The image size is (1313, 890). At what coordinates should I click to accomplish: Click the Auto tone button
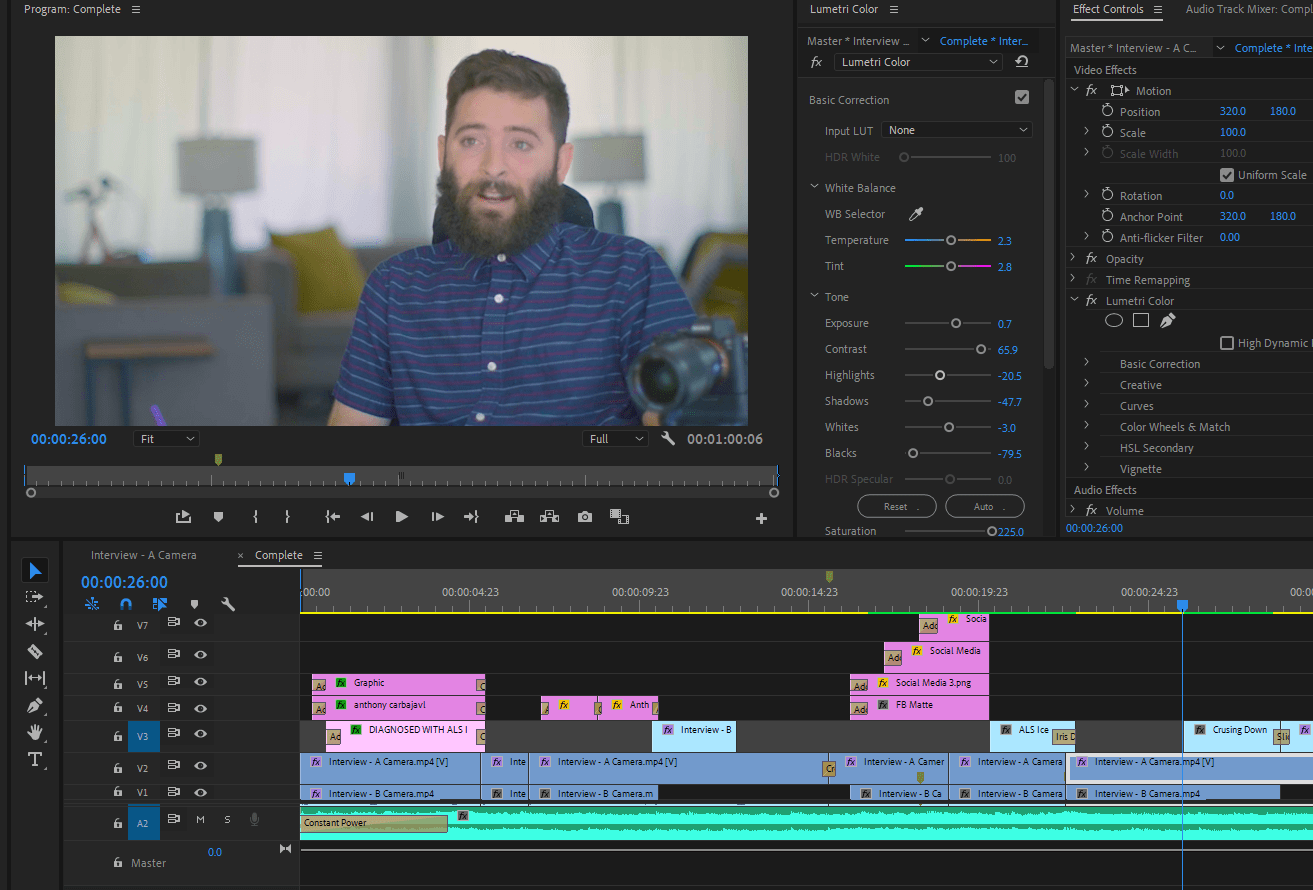984,506
